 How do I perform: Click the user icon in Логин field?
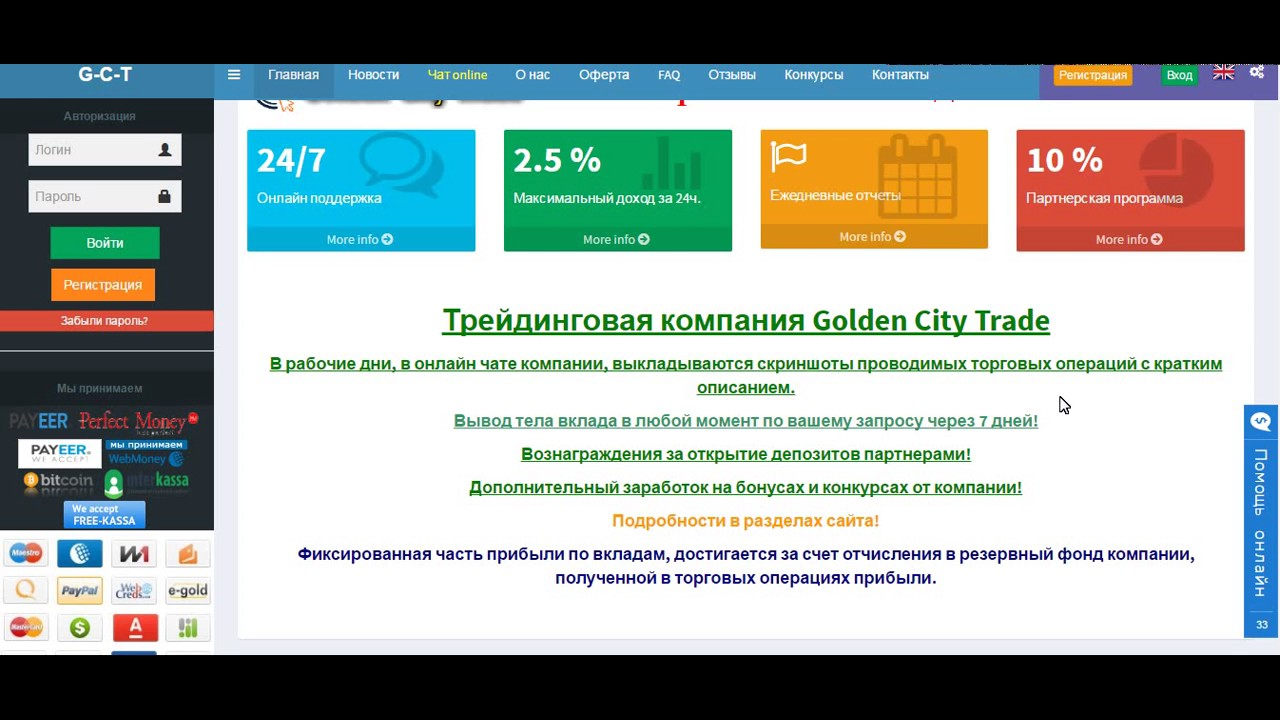(165, 150)
